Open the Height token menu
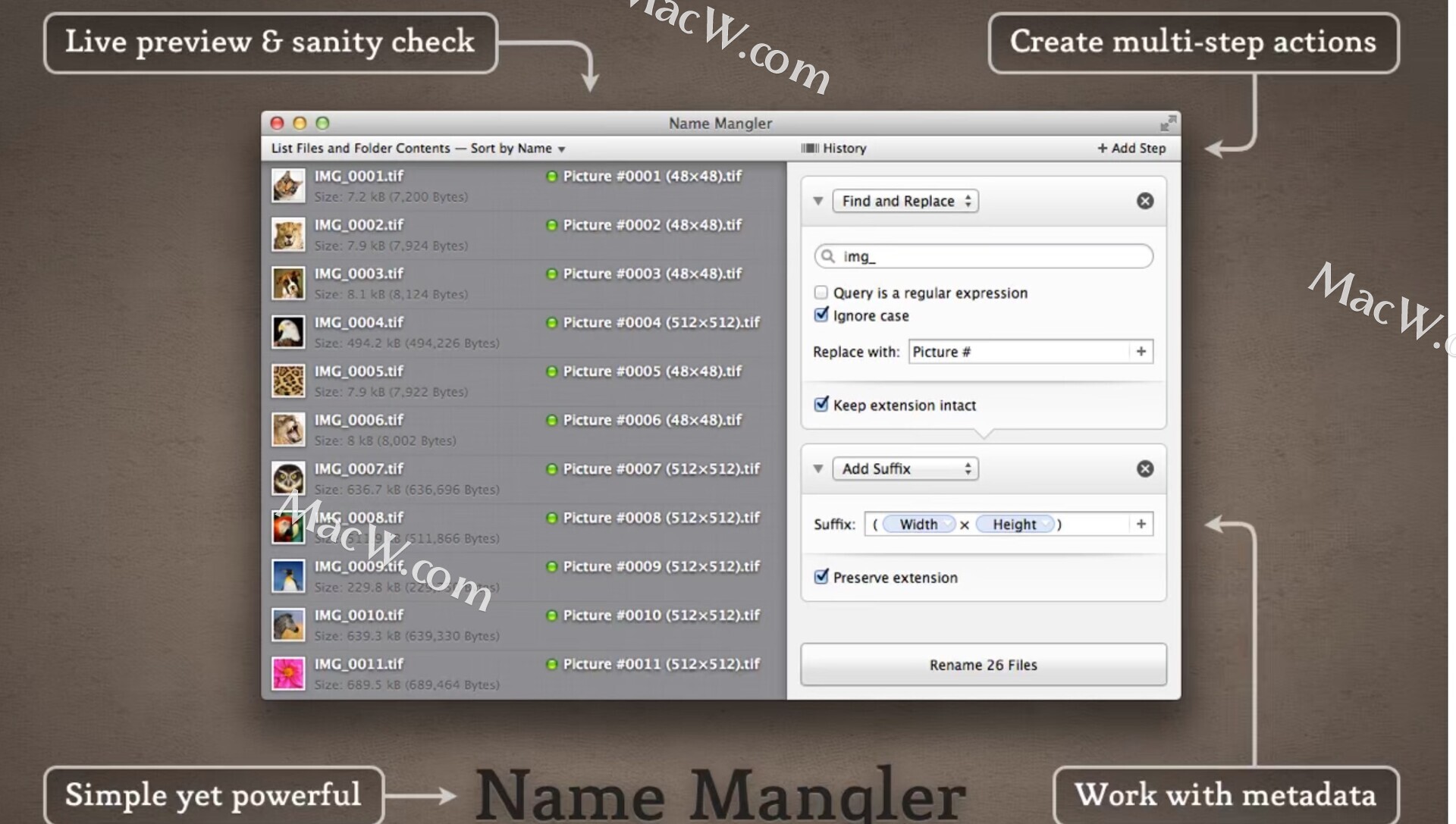The height and width of the screenshot is (824, 1456). click(x=1046, y=524)
